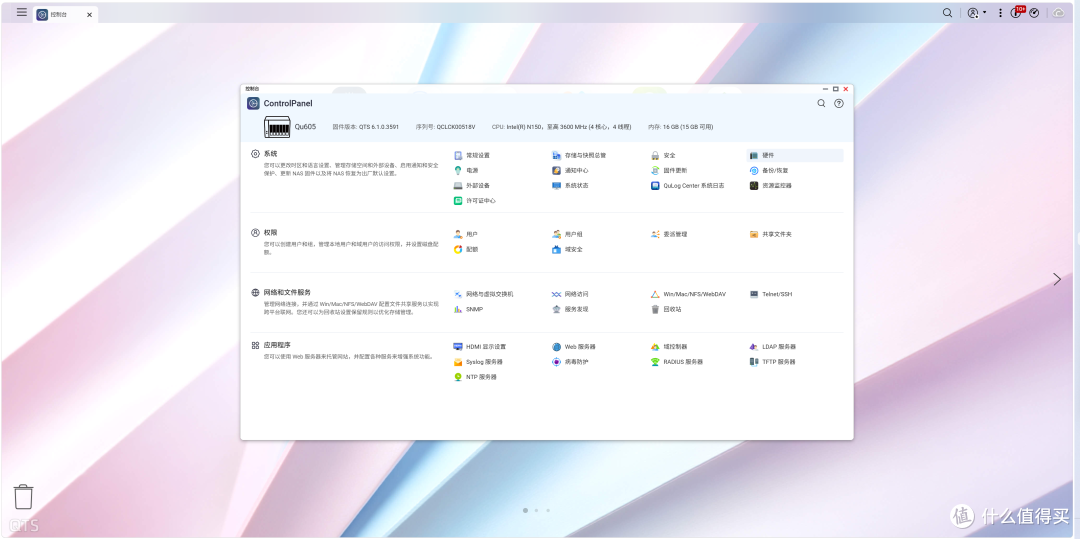Open 存储与快照总管
This screenshot has width=1080, height=539.
pos(579,156)
